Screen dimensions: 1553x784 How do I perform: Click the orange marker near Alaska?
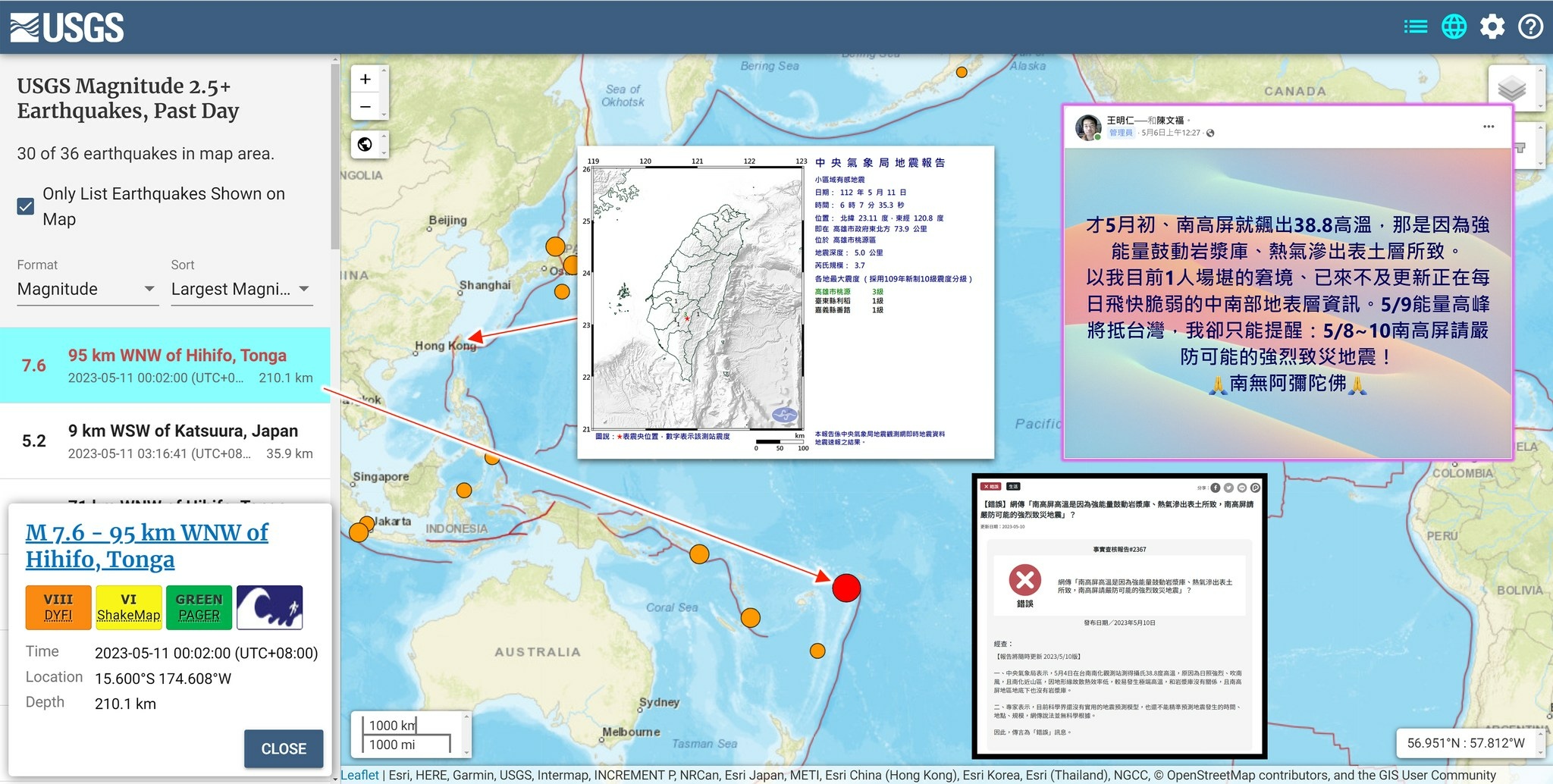(x=962, y=73)
